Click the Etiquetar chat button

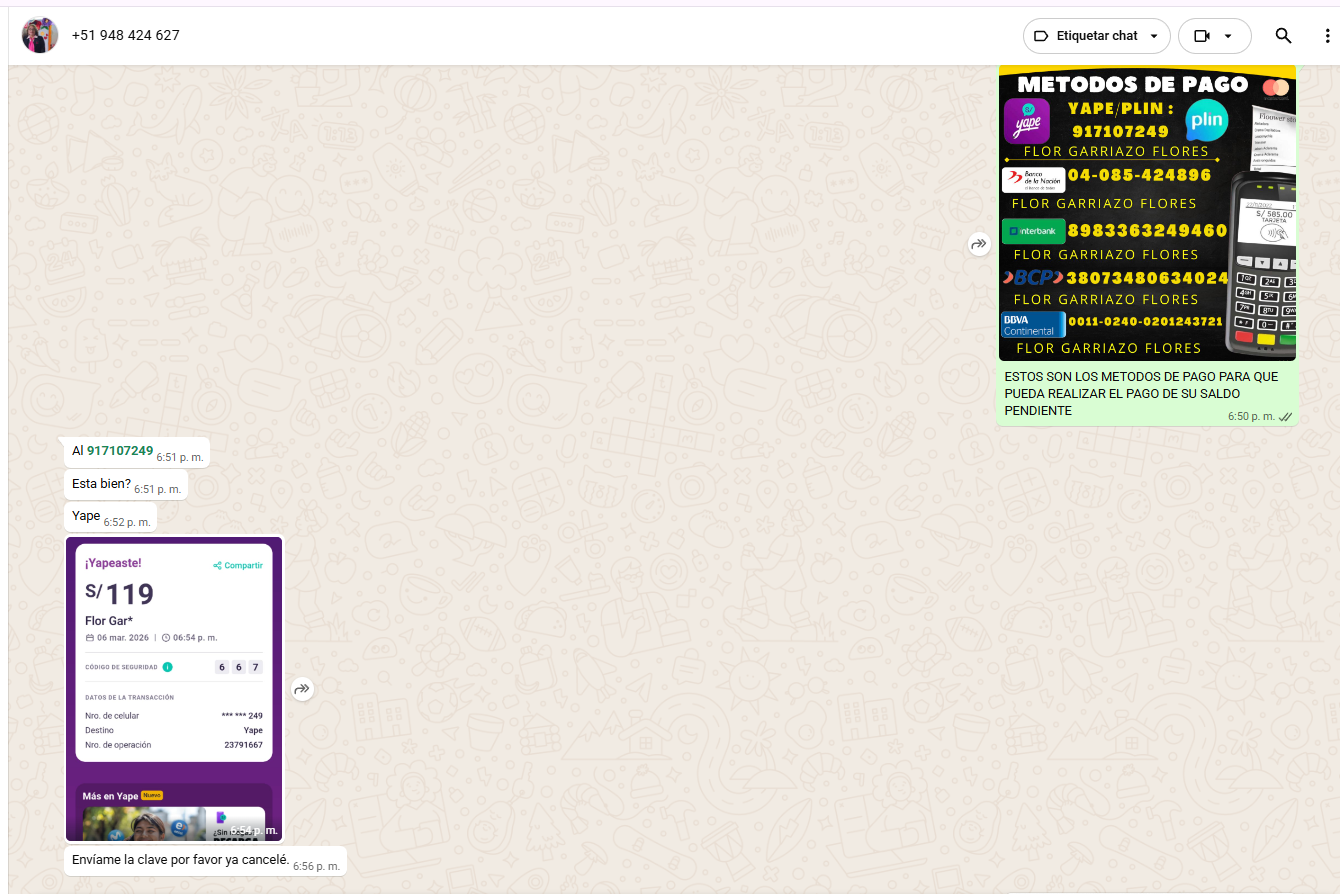[1096, 36]
